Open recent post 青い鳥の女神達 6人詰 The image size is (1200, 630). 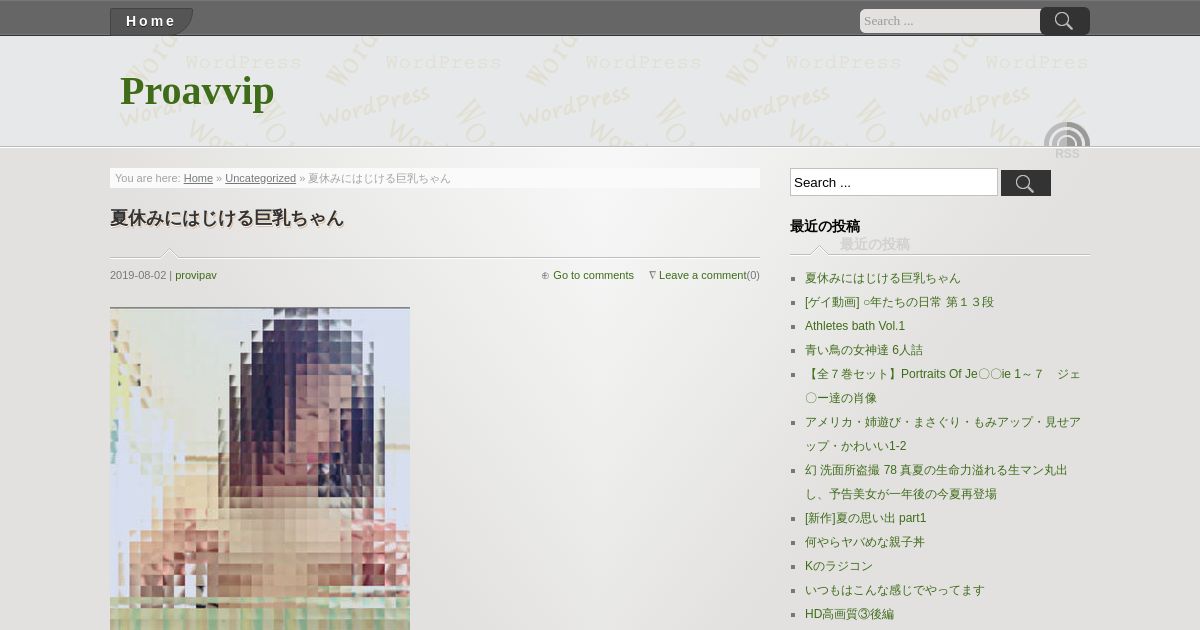coord(864,350)
